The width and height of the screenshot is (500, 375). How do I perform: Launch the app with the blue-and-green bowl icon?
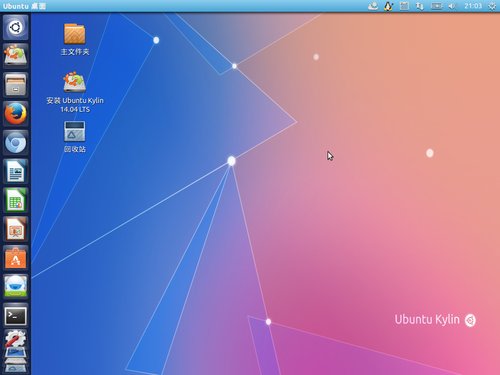[x=15, y=287]
